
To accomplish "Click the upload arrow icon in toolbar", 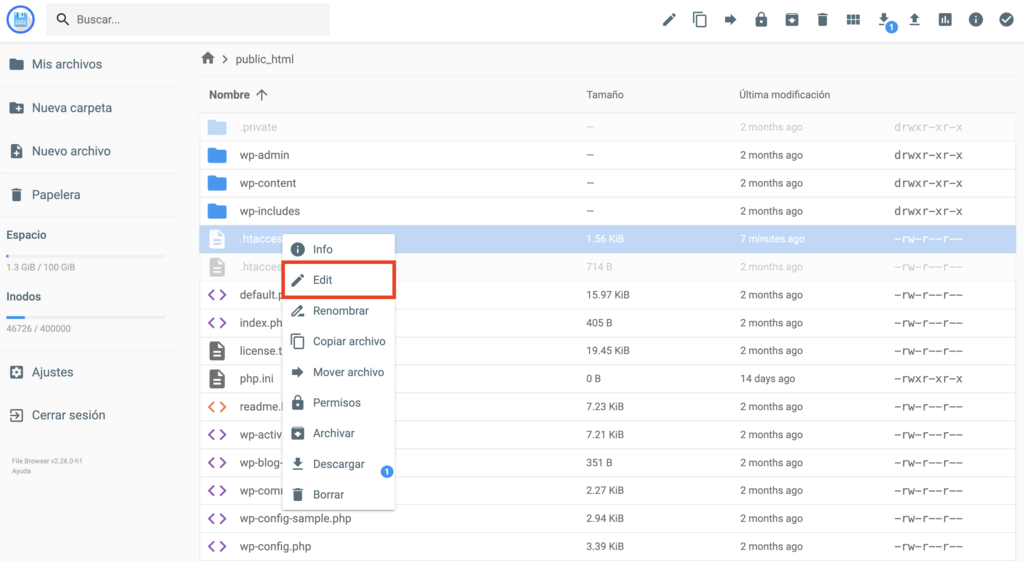I will (914, 20).
